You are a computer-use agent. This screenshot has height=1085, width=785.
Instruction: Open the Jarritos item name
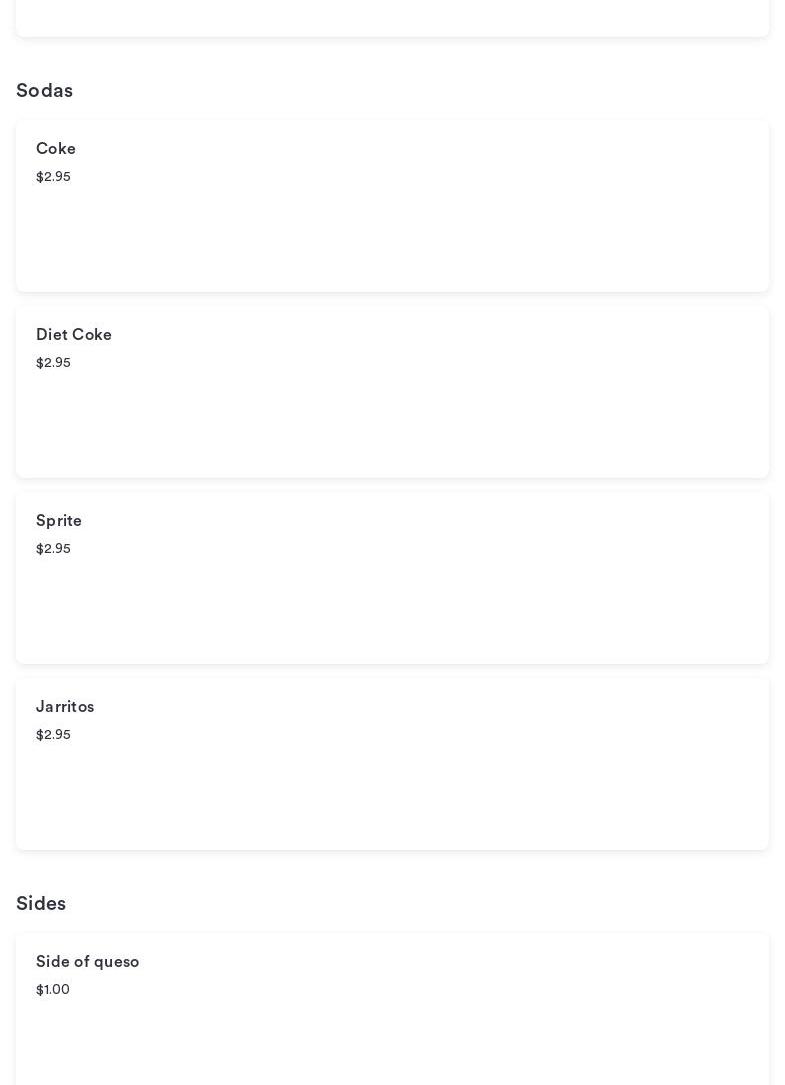pos(65,707)
